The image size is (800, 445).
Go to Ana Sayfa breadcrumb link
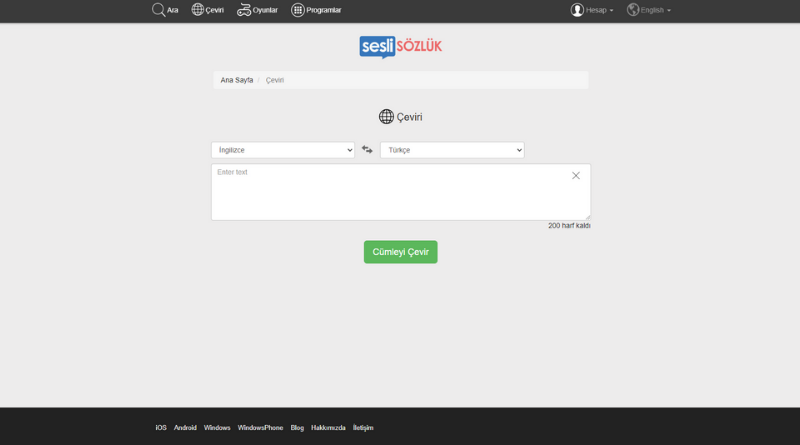pyautogui.click(x=237, y=80)
